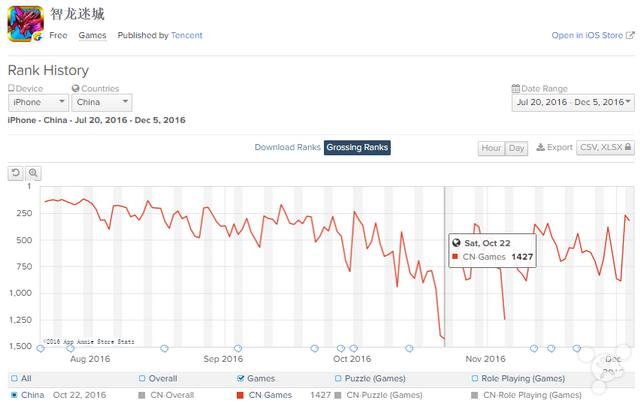Select the China radio button
The height and width of the screenshot is (404, 640).
(13, 395)
